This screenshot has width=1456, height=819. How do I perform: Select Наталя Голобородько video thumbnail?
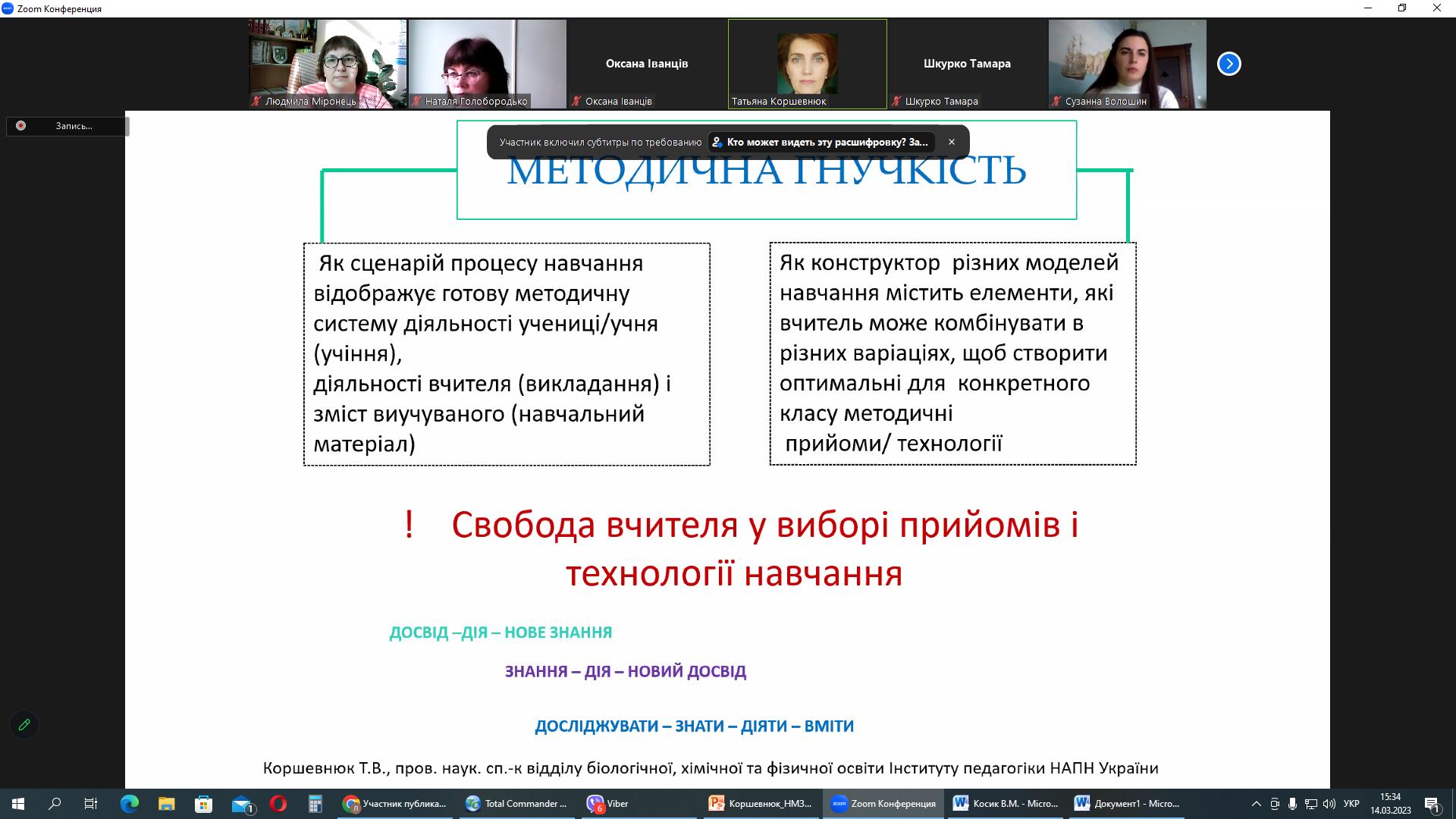point(487,64)
